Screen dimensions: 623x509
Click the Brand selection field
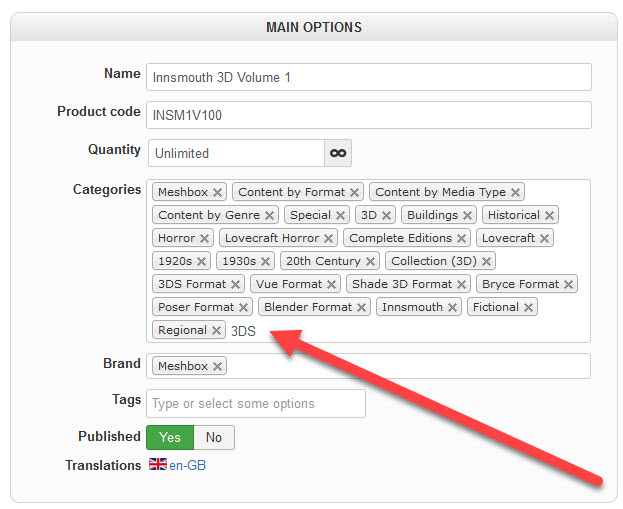pos(368,366)
